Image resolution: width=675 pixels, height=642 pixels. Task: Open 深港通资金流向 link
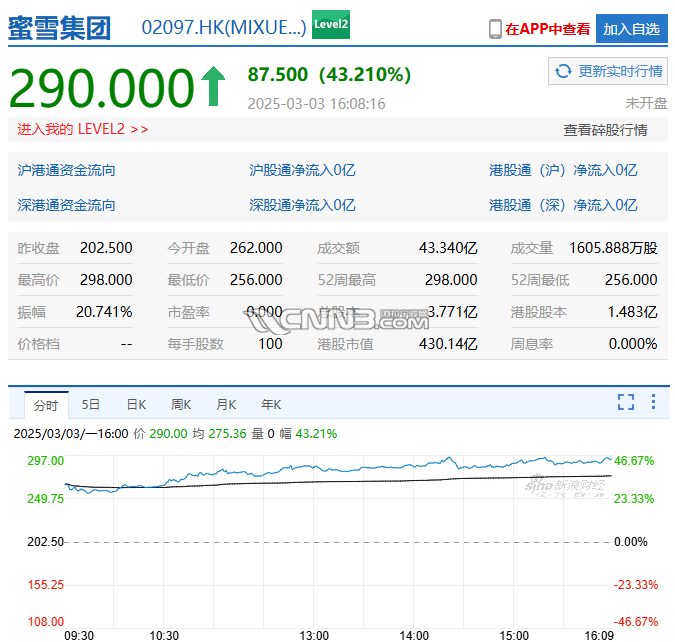click(66, 205)
